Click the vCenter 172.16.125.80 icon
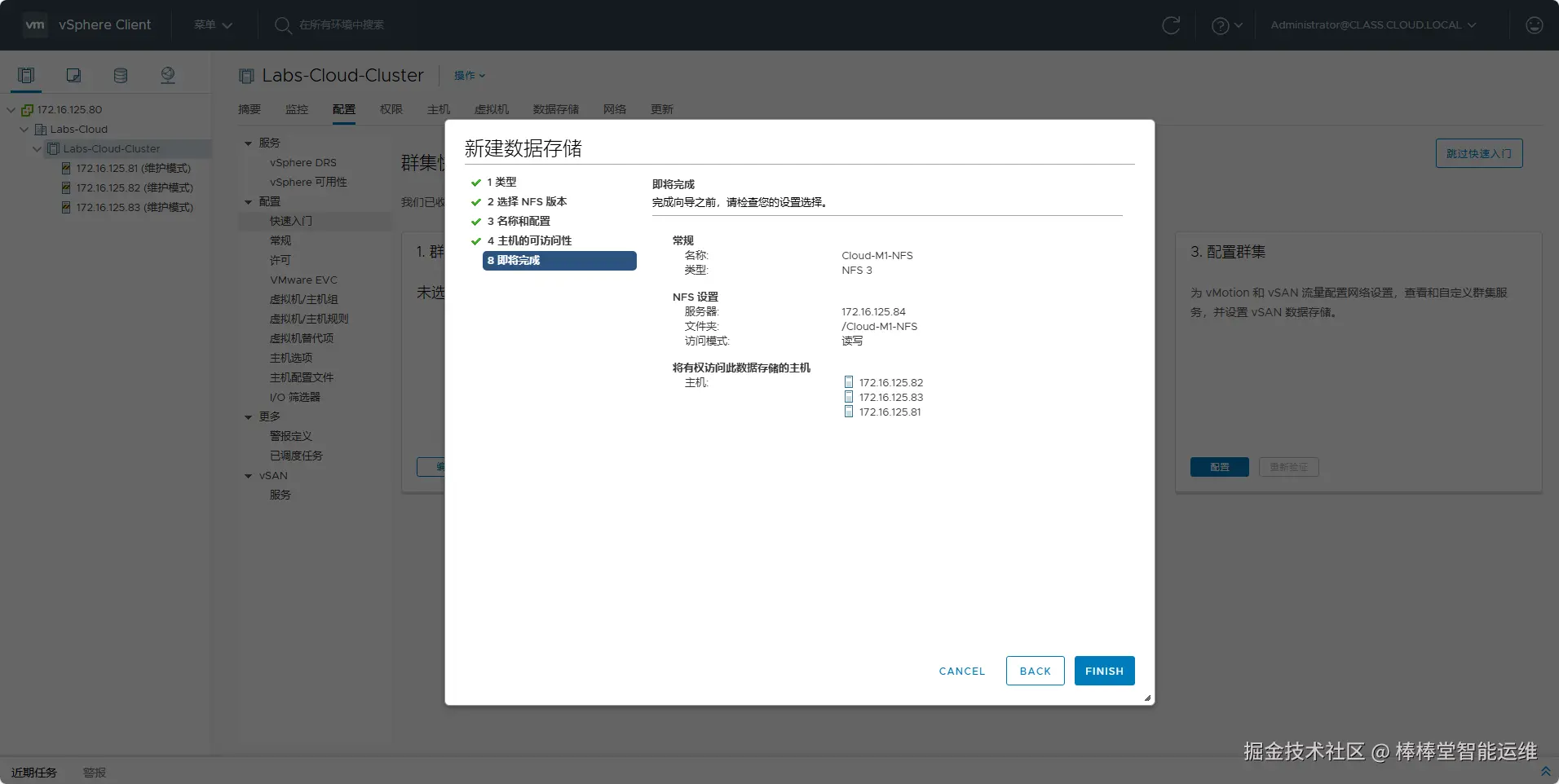This screenshot has height=784, width=1559. 27,110
